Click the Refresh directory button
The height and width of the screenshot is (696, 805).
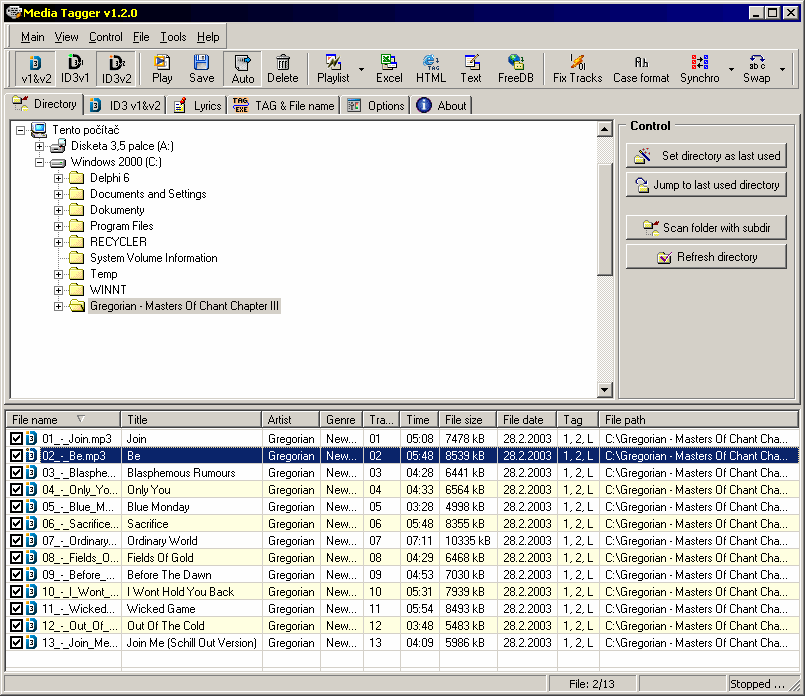tap(706, 257)
